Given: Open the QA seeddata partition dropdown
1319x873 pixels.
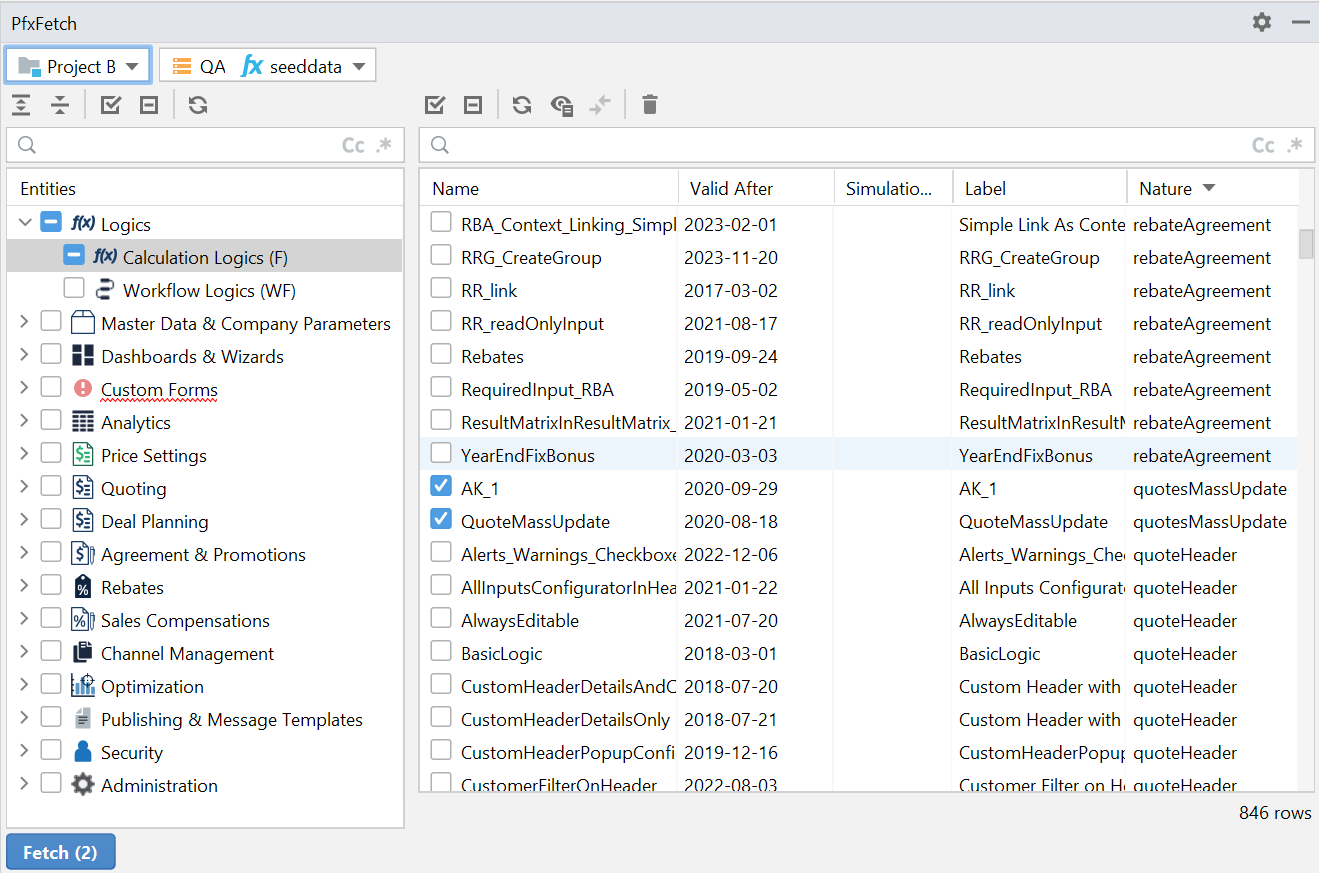Looking at the screenshot, I should tap(268, 67).
